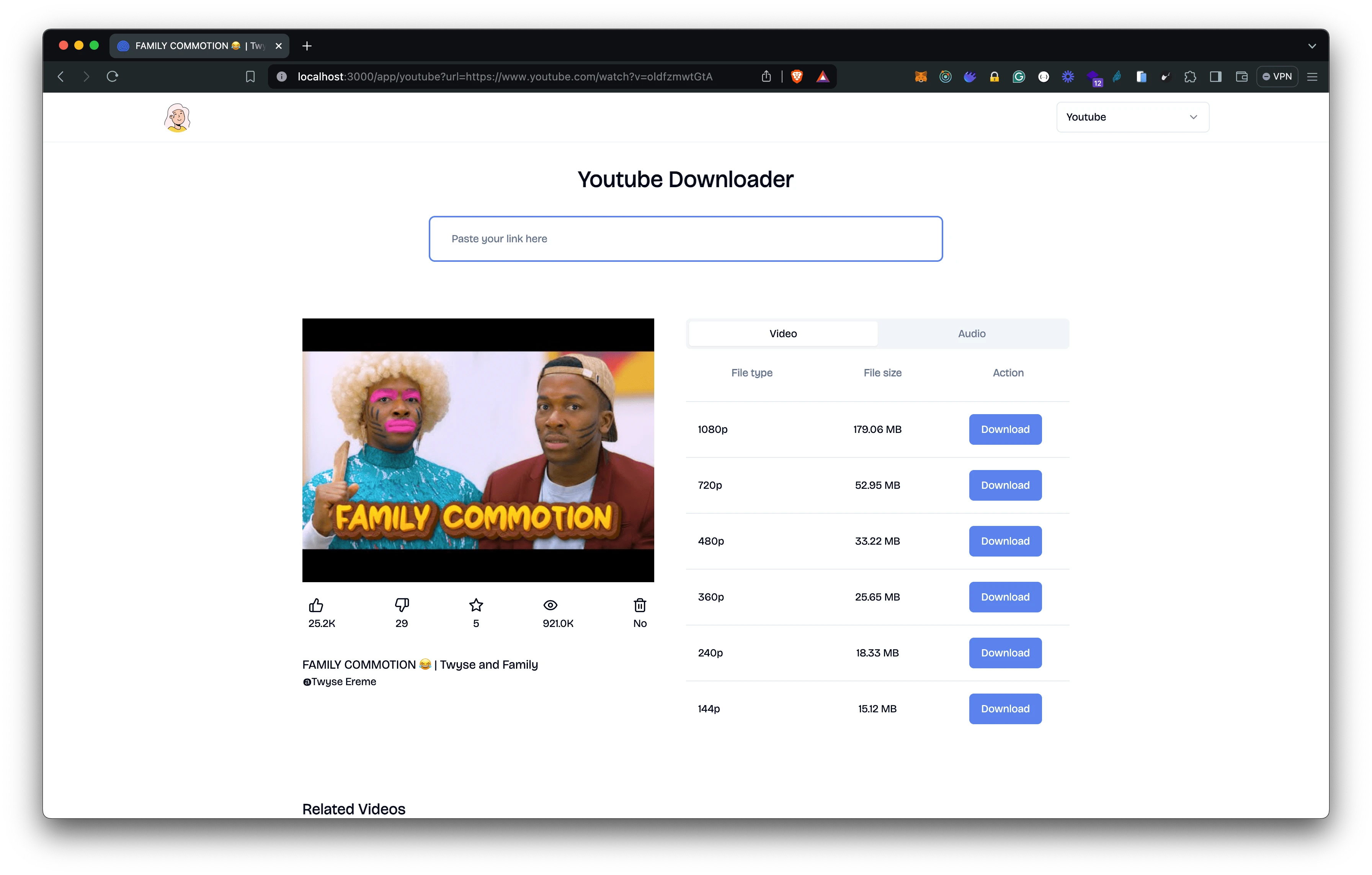This screenshot has height=875, width=1372.
Task: Open MetaMask fox extension icon
Action: point(920,76)
